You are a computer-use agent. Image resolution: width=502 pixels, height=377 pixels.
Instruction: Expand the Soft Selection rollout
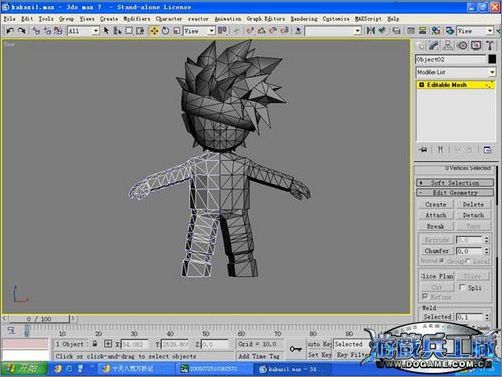coord(455,183)
